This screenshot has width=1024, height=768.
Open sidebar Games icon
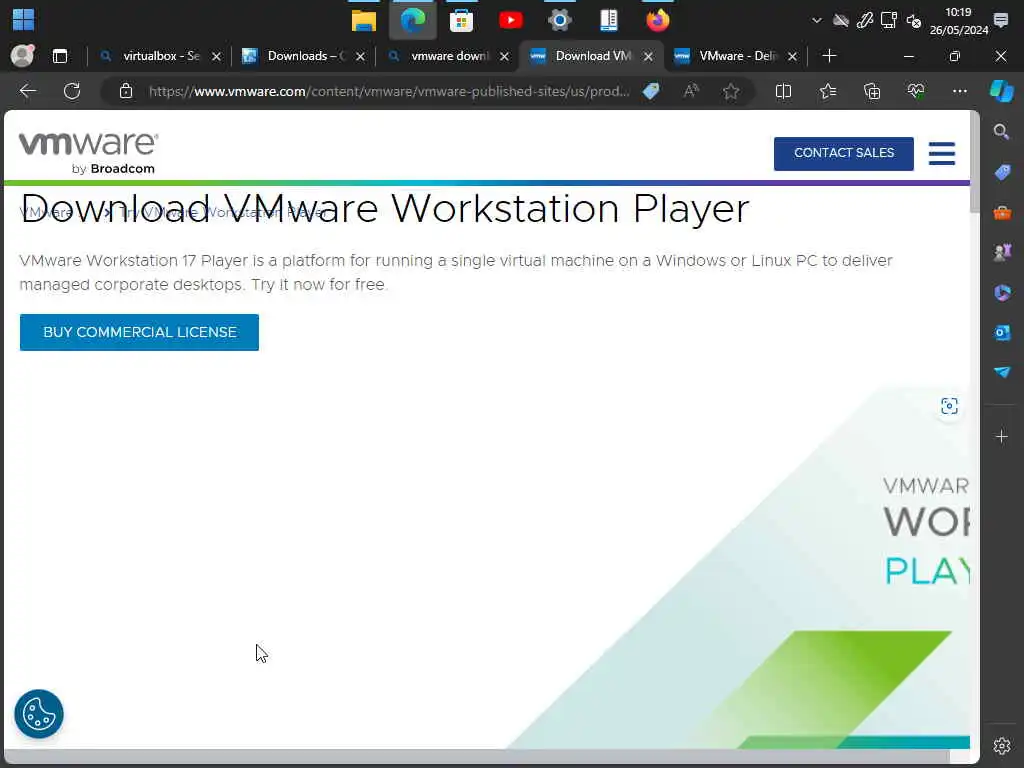coord(1002,252)
